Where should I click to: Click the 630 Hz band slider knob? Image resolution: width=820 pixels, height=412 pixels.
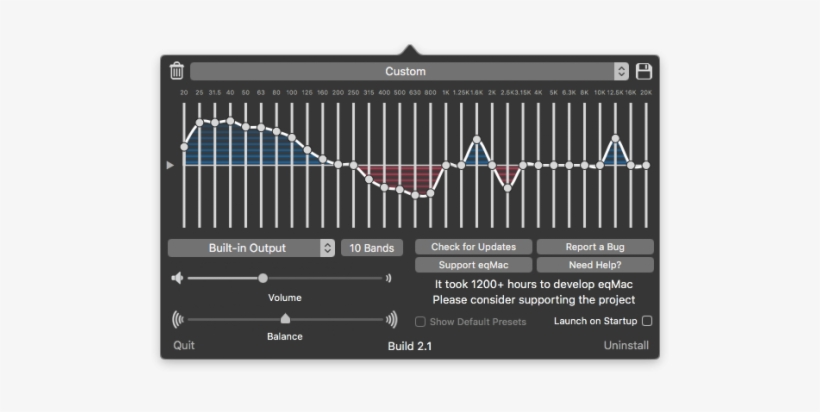coord(415,195)
